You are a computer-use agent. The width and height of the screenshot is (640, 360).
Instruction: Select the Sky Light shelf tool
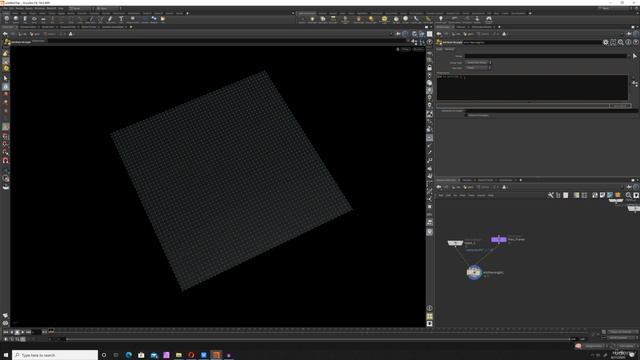tap(396, 19)
